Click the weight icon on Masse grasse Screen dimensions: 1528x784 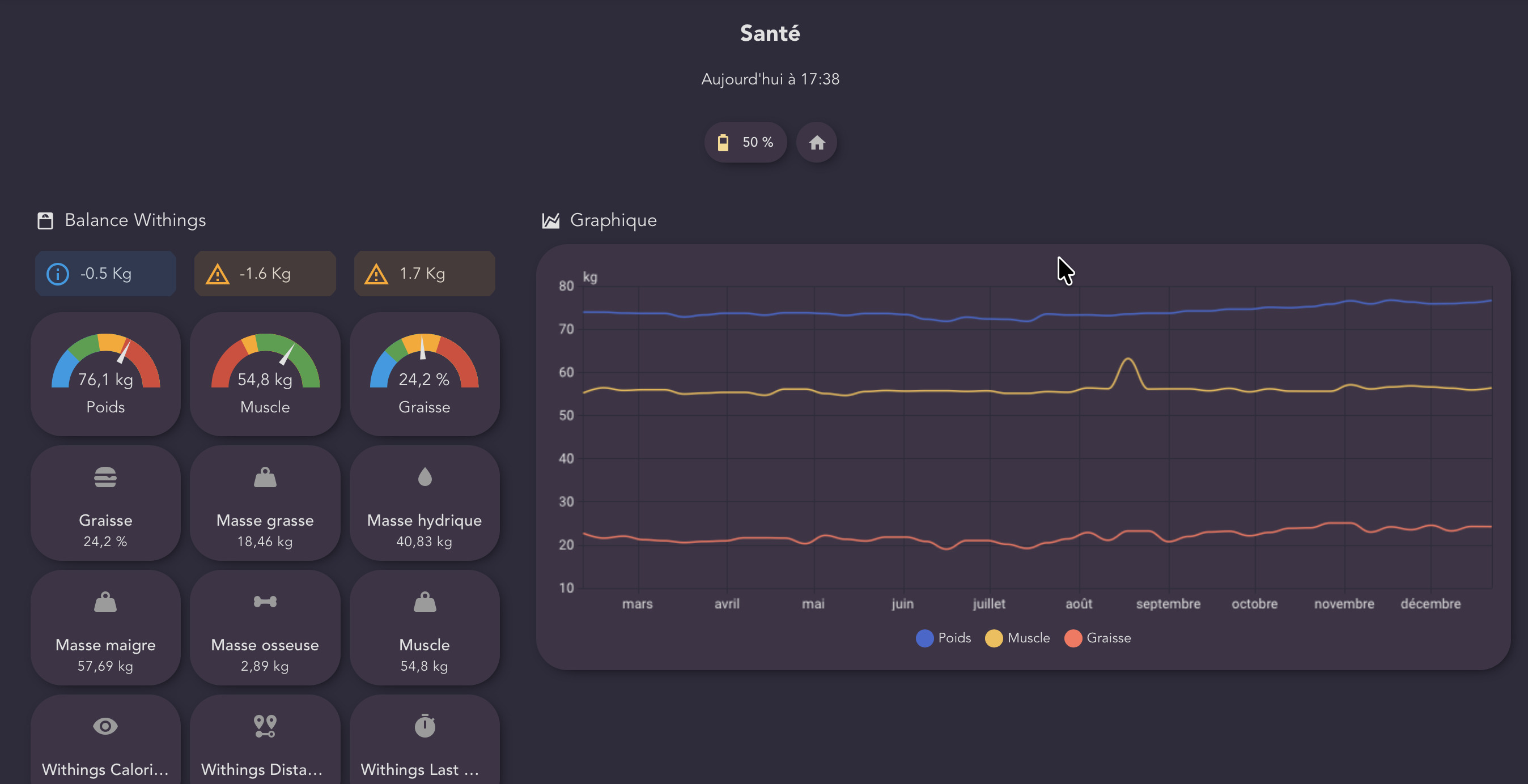coord(265,478)
